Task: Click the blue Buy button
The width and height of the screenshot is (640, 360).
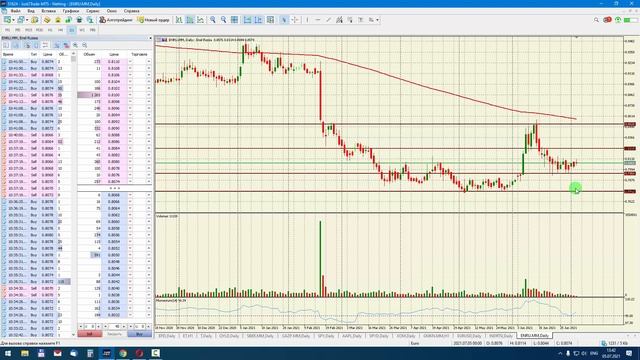Action: [x=139, y=334]
